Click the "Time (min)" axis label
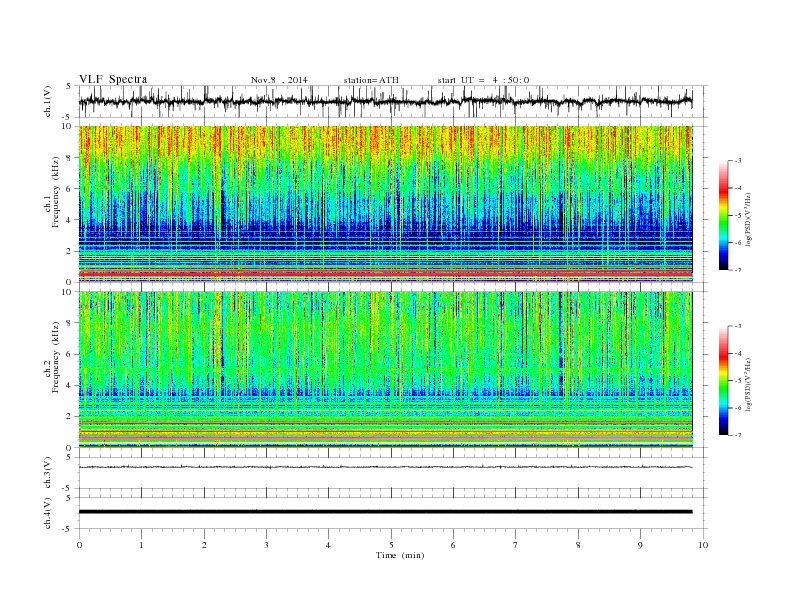The width and height of the screenshot is (792, 612). click(400, 555)
